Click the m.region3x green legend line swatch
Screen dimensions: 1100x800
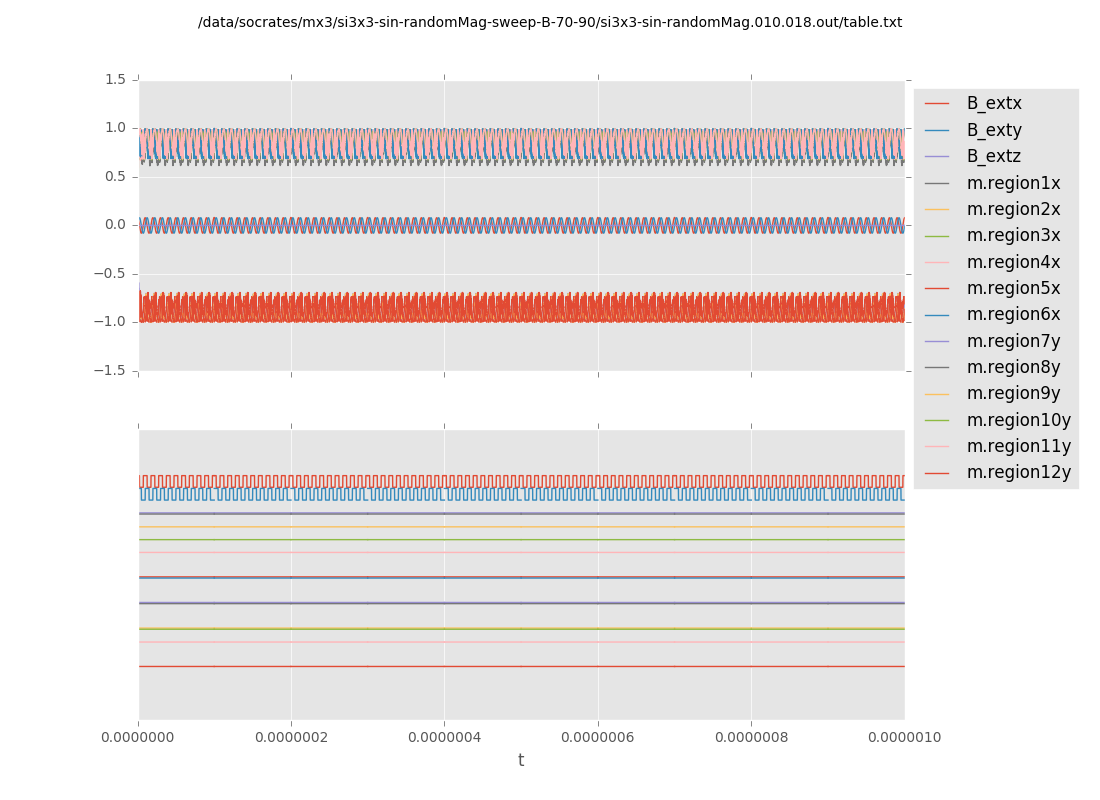(937, 236)
